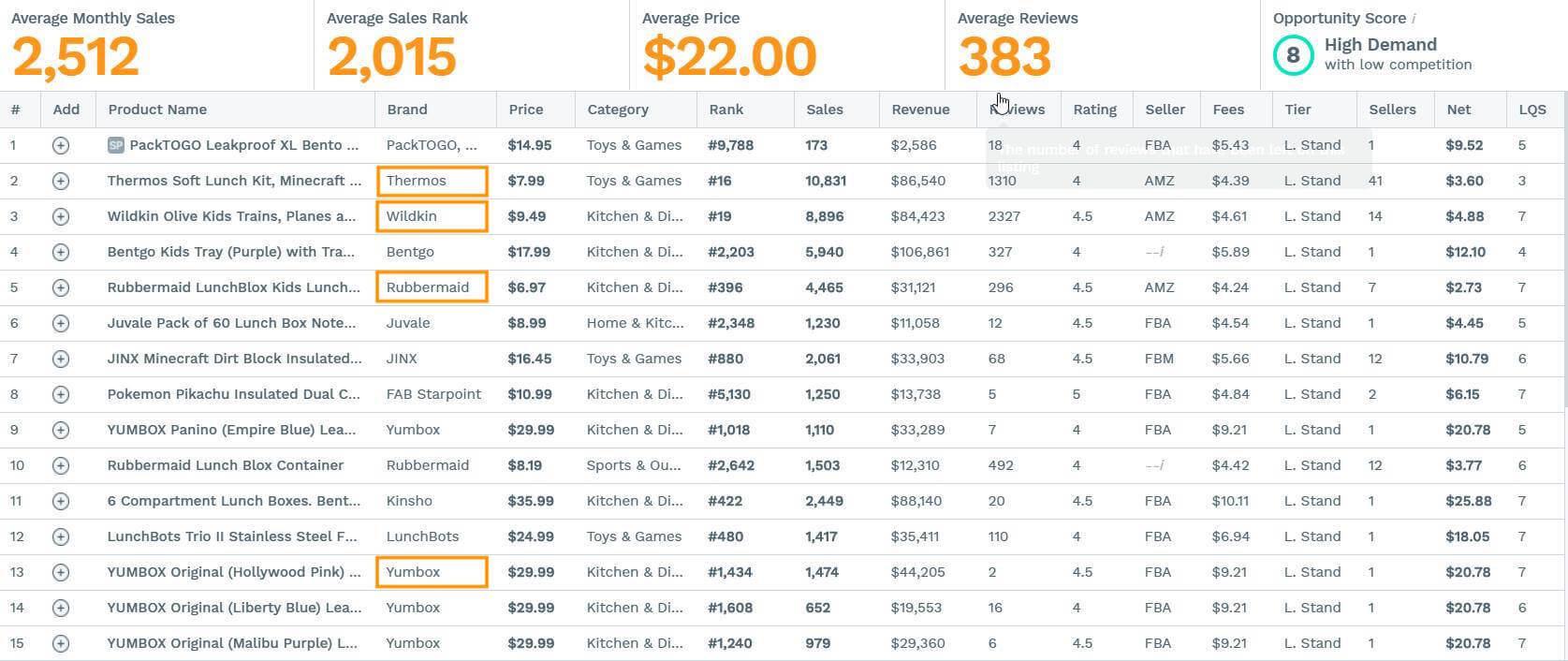Screen dimensions: 1568x661
Task: Click the # column header
Action: coord(15,110)
